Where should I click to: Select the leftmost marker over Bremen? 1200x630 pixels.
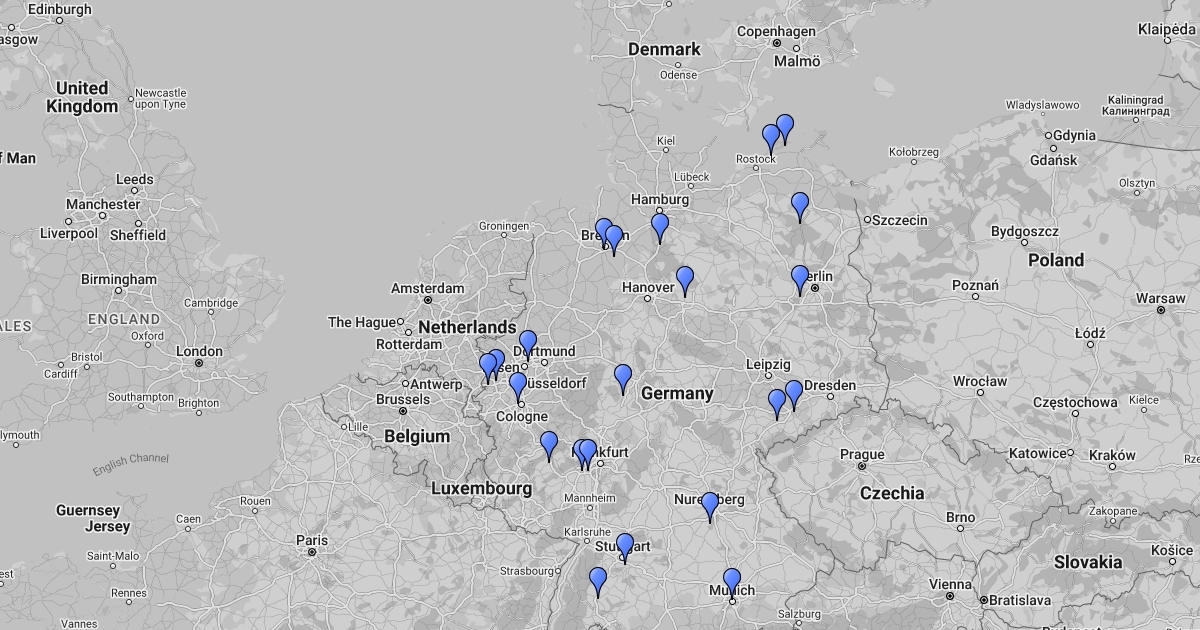(x=603, y=231)
